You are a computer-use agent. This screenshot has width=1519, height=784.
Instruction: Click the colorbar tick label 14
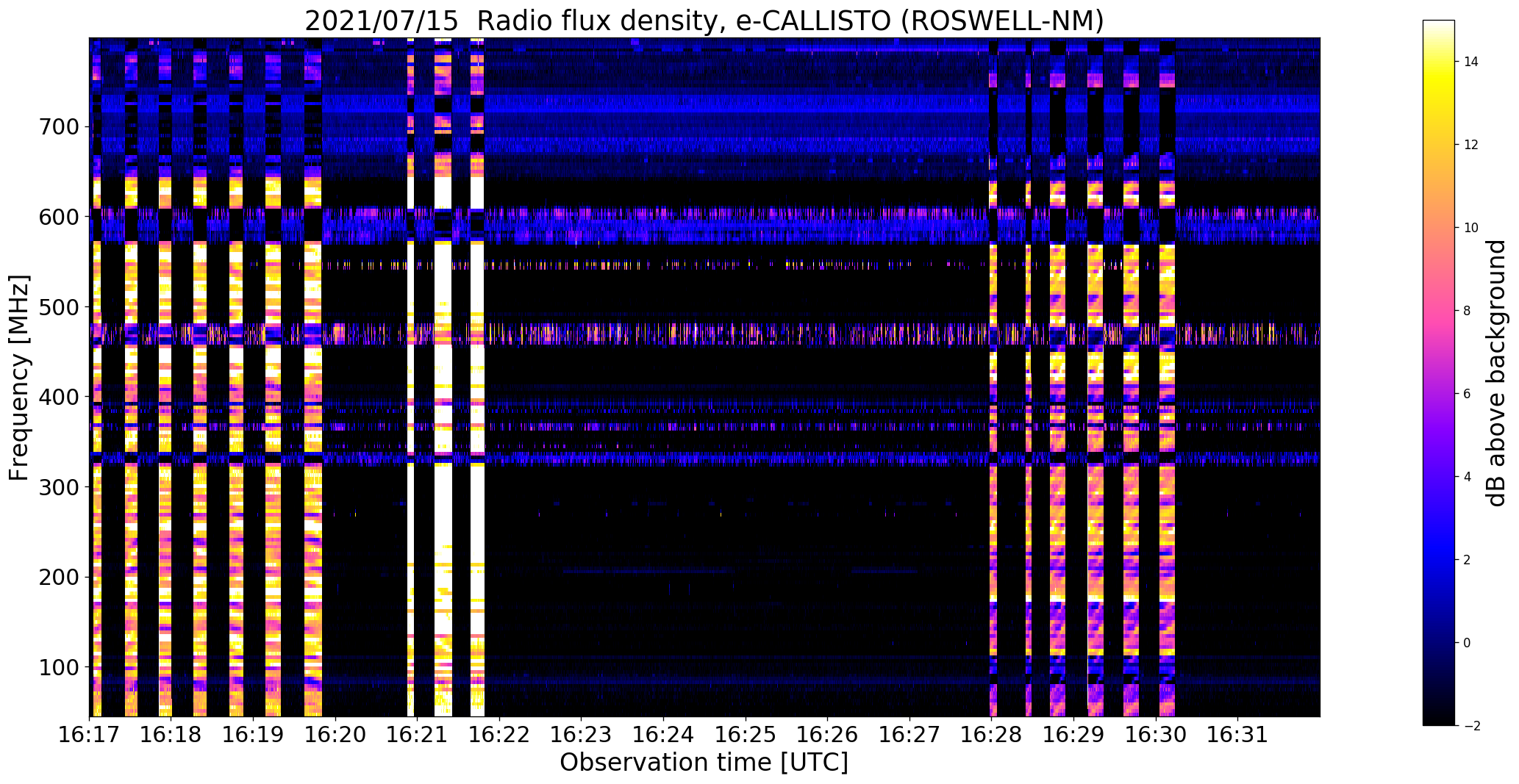1471,62
